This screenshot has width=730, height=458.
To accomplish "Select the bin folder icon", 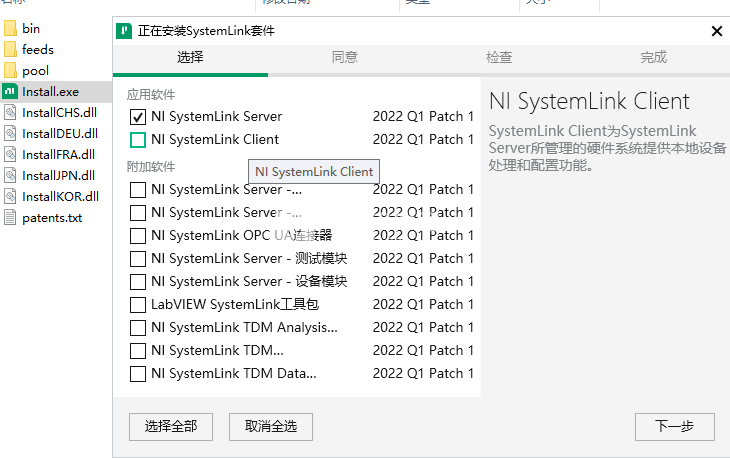I will coord(10,28).
